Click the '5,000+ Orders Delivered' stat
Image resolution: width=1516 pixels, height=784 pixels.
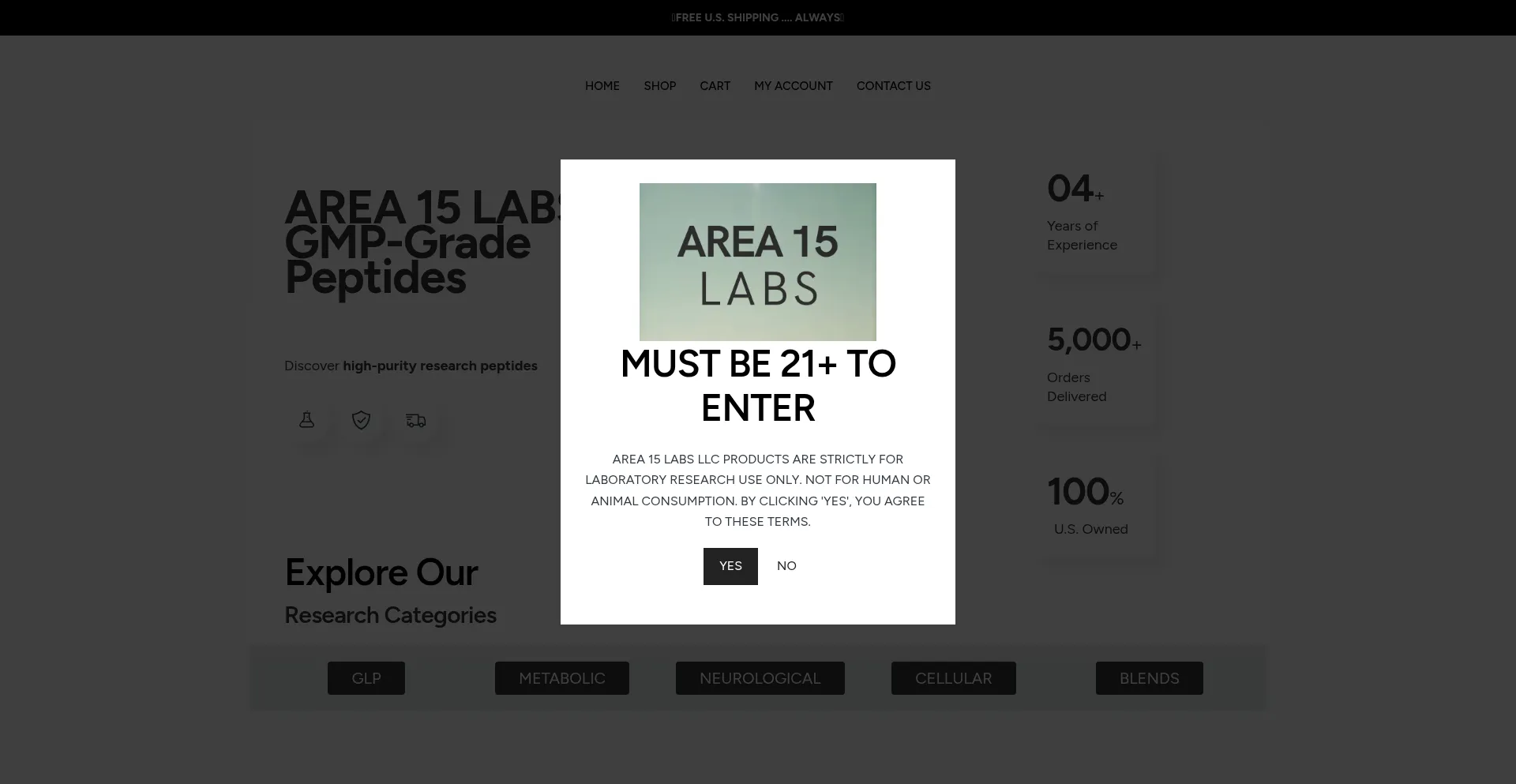(x=1095, y=366)
